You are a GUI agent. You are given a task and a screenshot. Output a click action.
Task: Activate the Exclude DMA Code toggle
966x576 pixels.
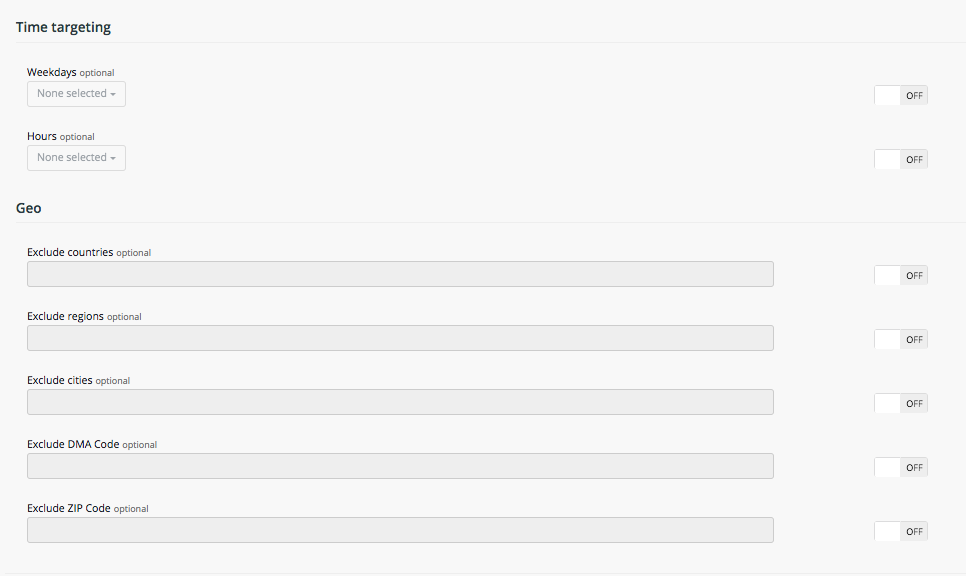tap(901, 468)
